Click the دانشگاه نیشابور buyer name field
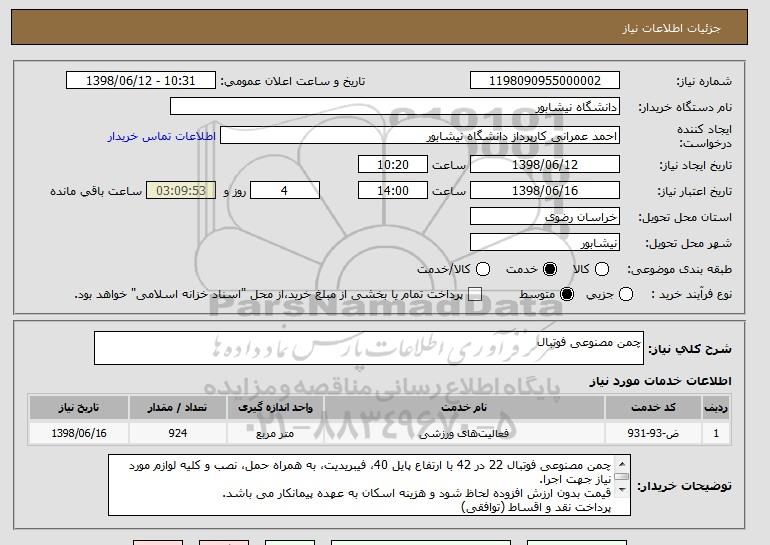Screen dimensions: 770x545 pos(395,107)
